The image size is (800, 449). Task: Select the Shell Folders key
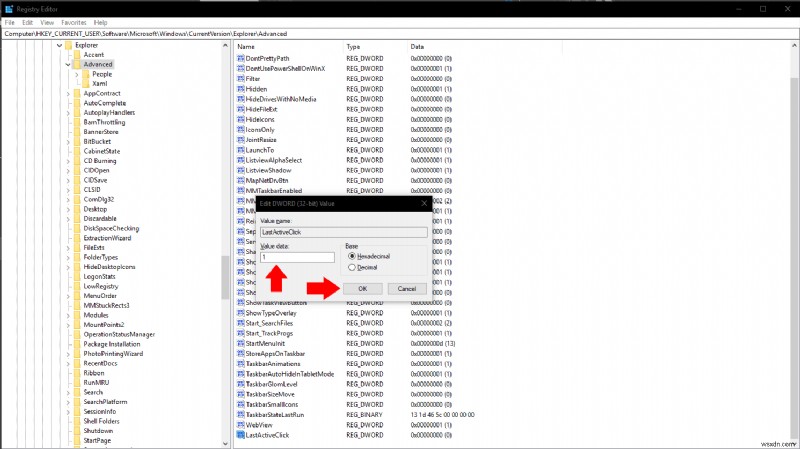click(x=102, y=421)
